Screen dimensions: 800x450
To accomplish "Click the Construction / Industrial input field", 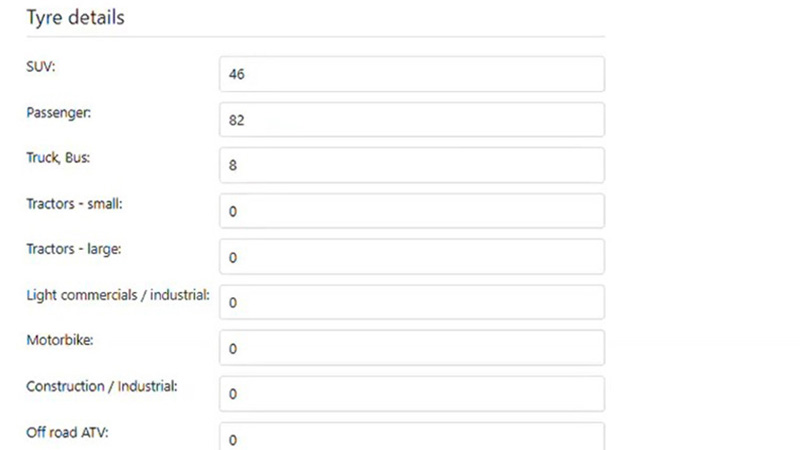I will tap(411, 394).
